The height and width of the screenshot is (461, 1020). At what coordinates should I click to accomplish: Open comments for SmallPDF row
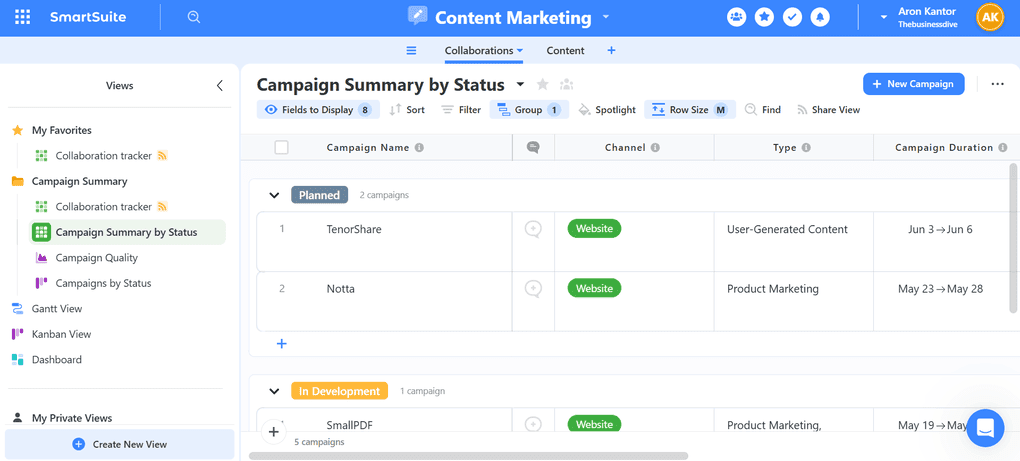533,424
